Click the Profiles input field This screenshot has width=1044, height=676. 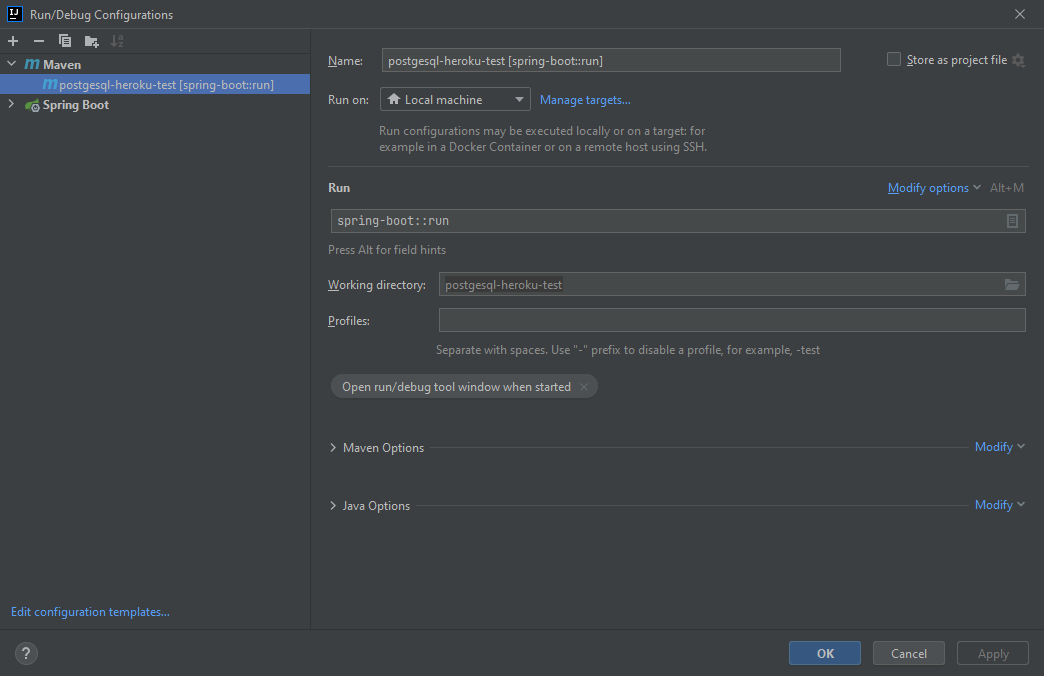pyautogui.click(x=732, y=320)
